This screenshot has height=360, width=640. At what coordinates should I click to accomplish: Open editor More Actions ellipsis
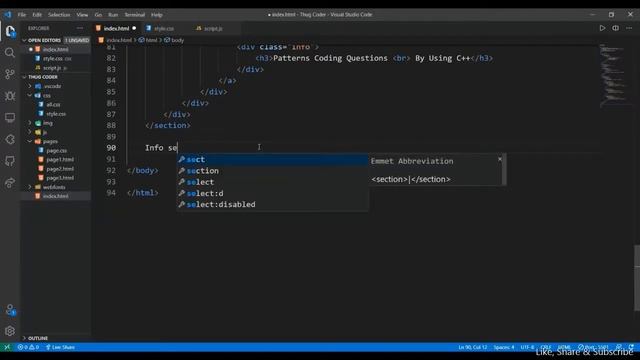629,28
